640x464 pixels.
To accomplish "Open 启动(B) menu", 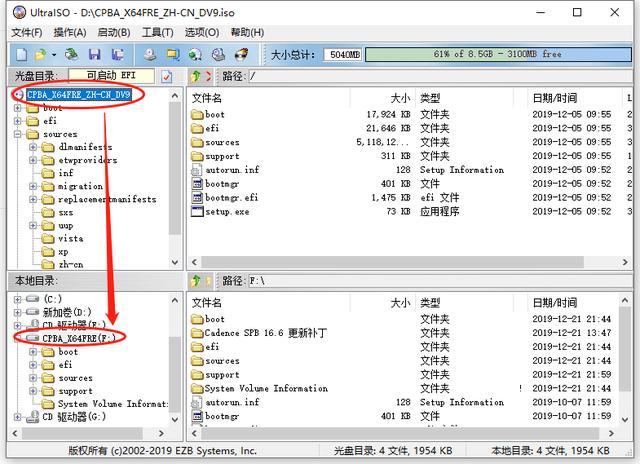I will click(x=114, y=33).
